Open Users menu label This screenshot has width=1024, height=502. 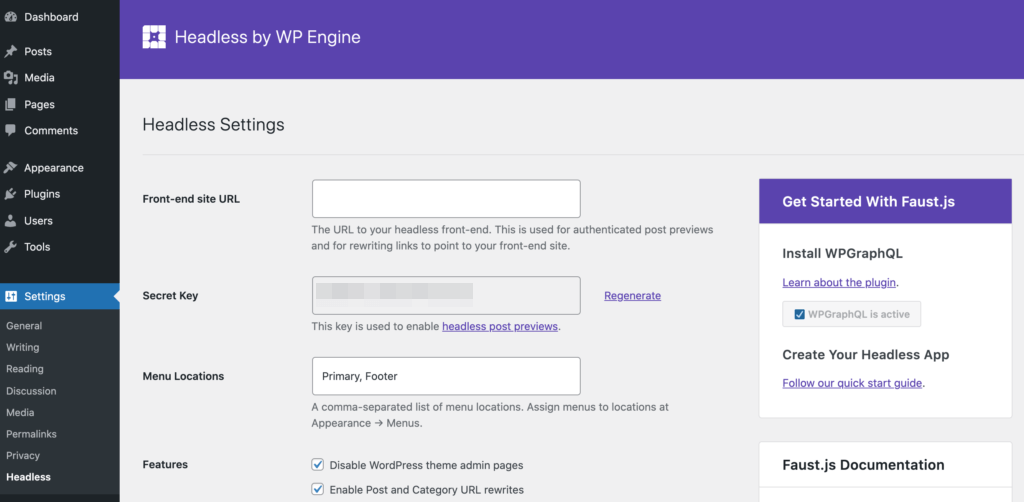point(39,221)
